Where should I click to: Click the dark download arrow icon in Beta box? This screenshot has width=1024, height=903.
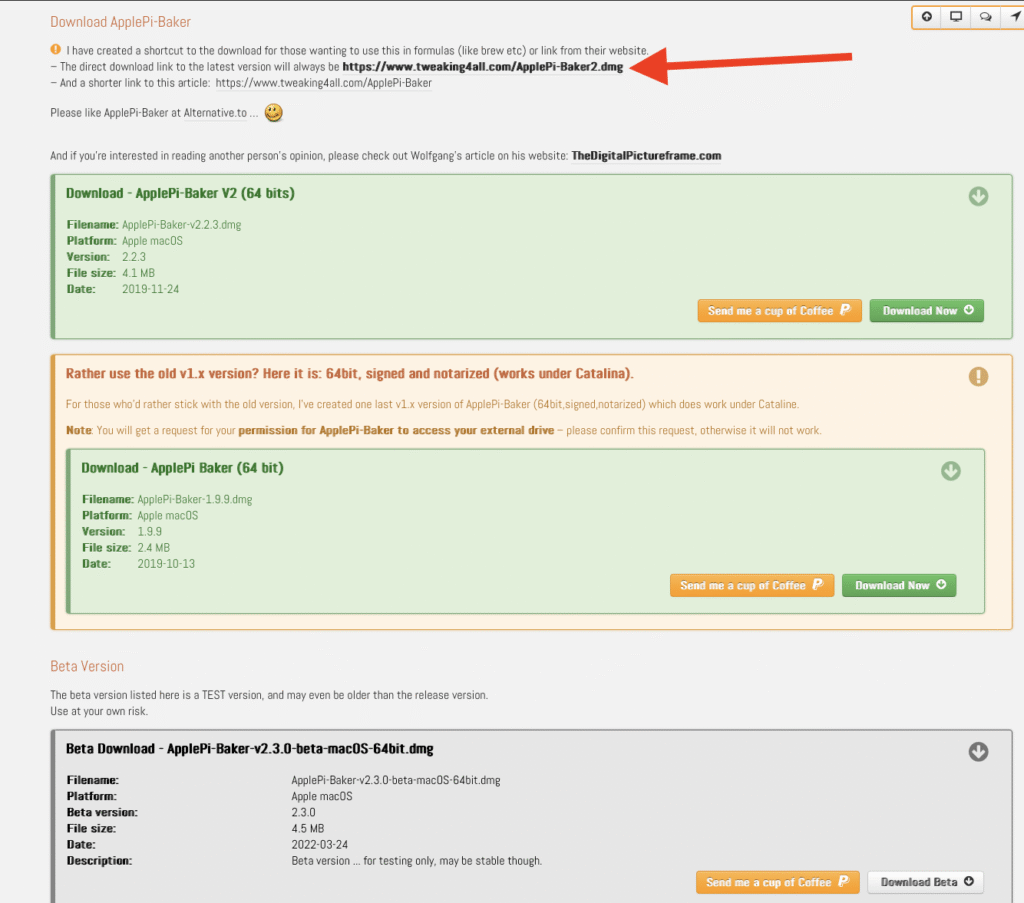point(978,751)
